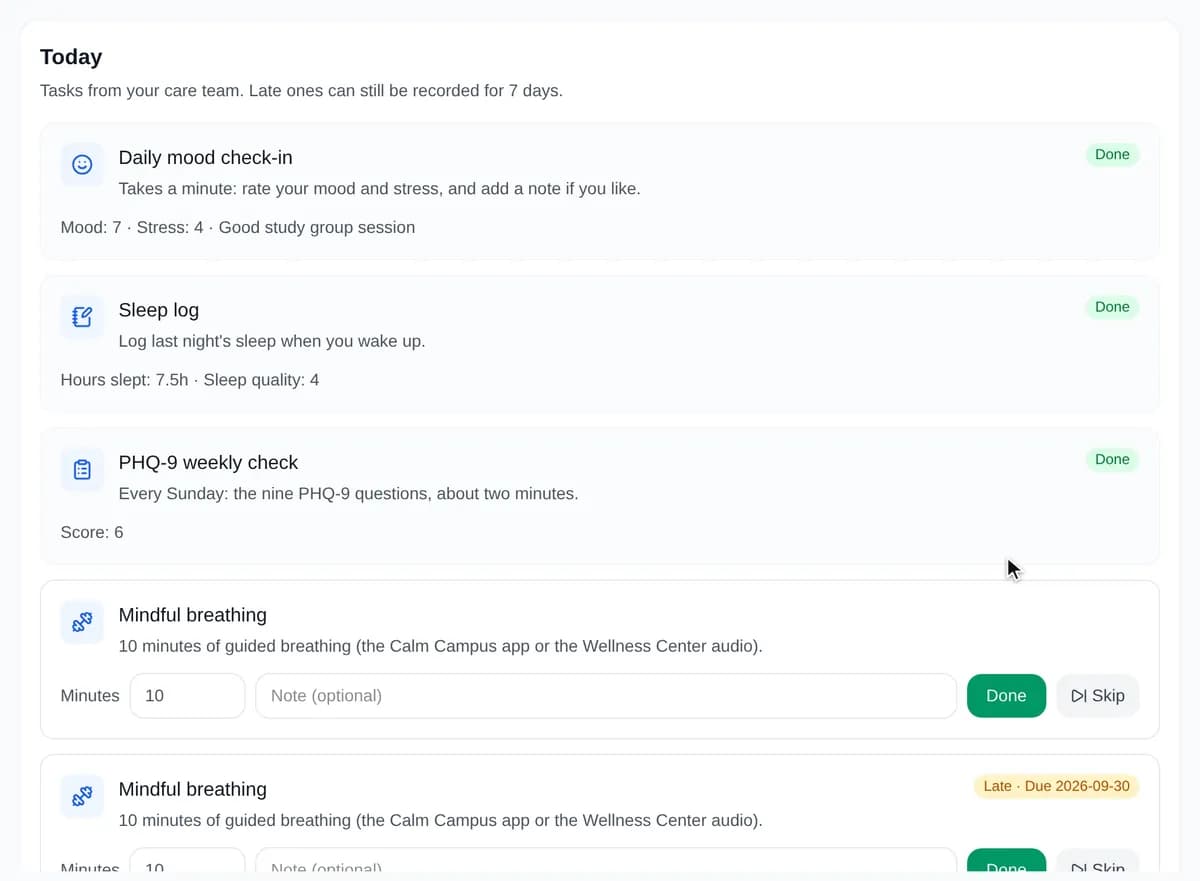
Task: Click the Note (optional) field for non-late Mindful breathing
Action: [606, 696]
